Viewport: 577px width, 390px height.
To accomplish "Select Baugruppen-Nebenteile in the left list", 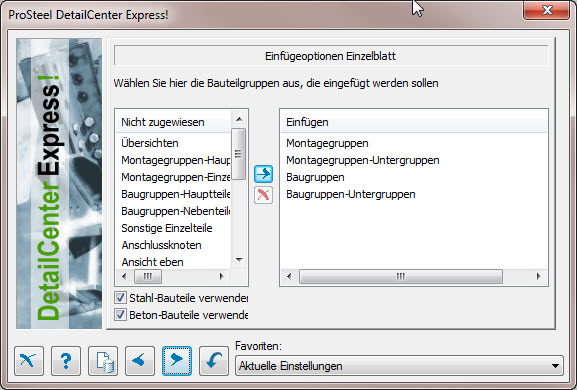I will pyautogui.click(x=176, y=211).
